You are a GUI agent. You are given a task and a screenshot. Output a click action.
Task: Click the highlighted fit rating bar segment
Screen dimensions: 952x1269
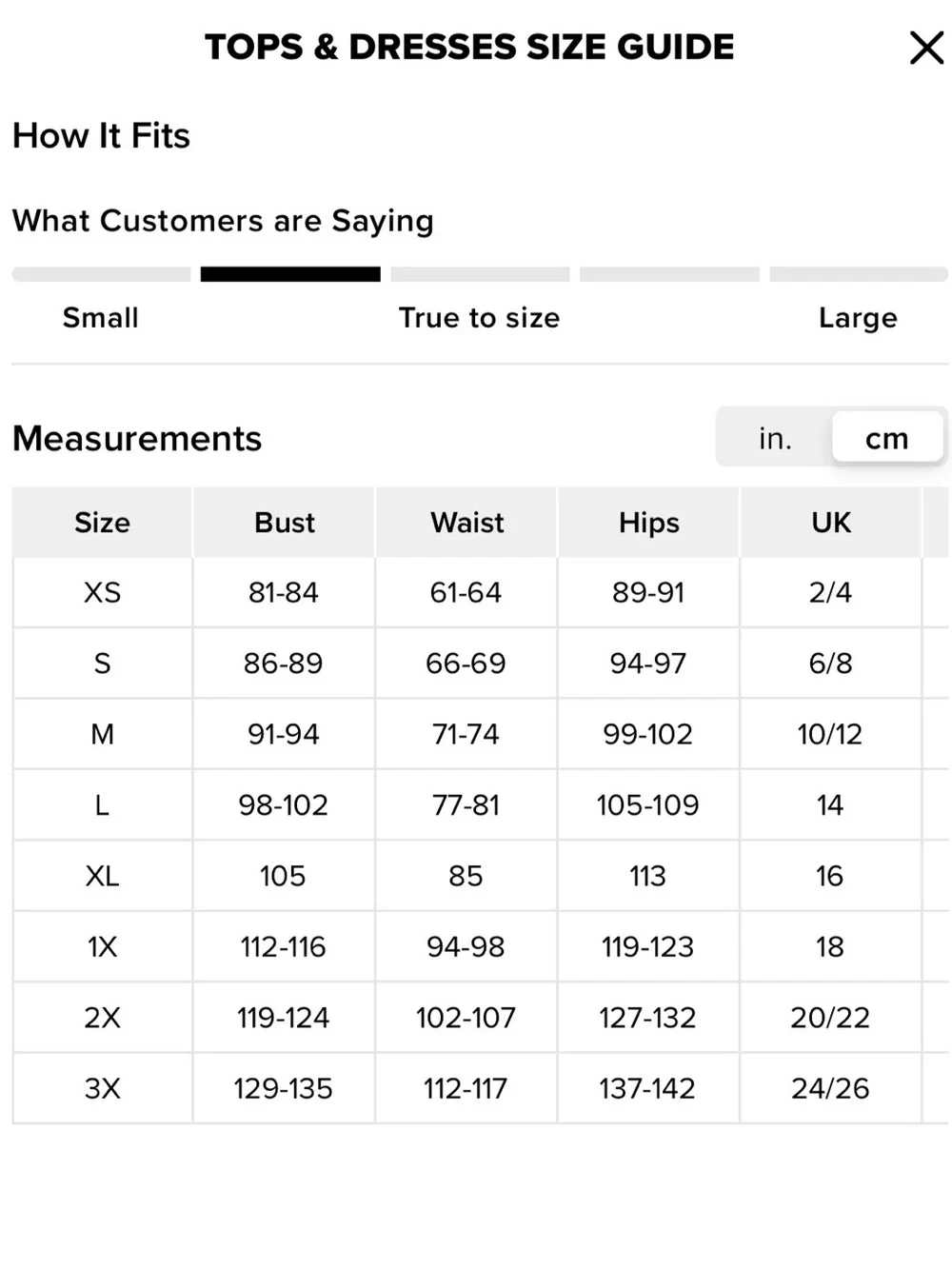tap(290, 274)
